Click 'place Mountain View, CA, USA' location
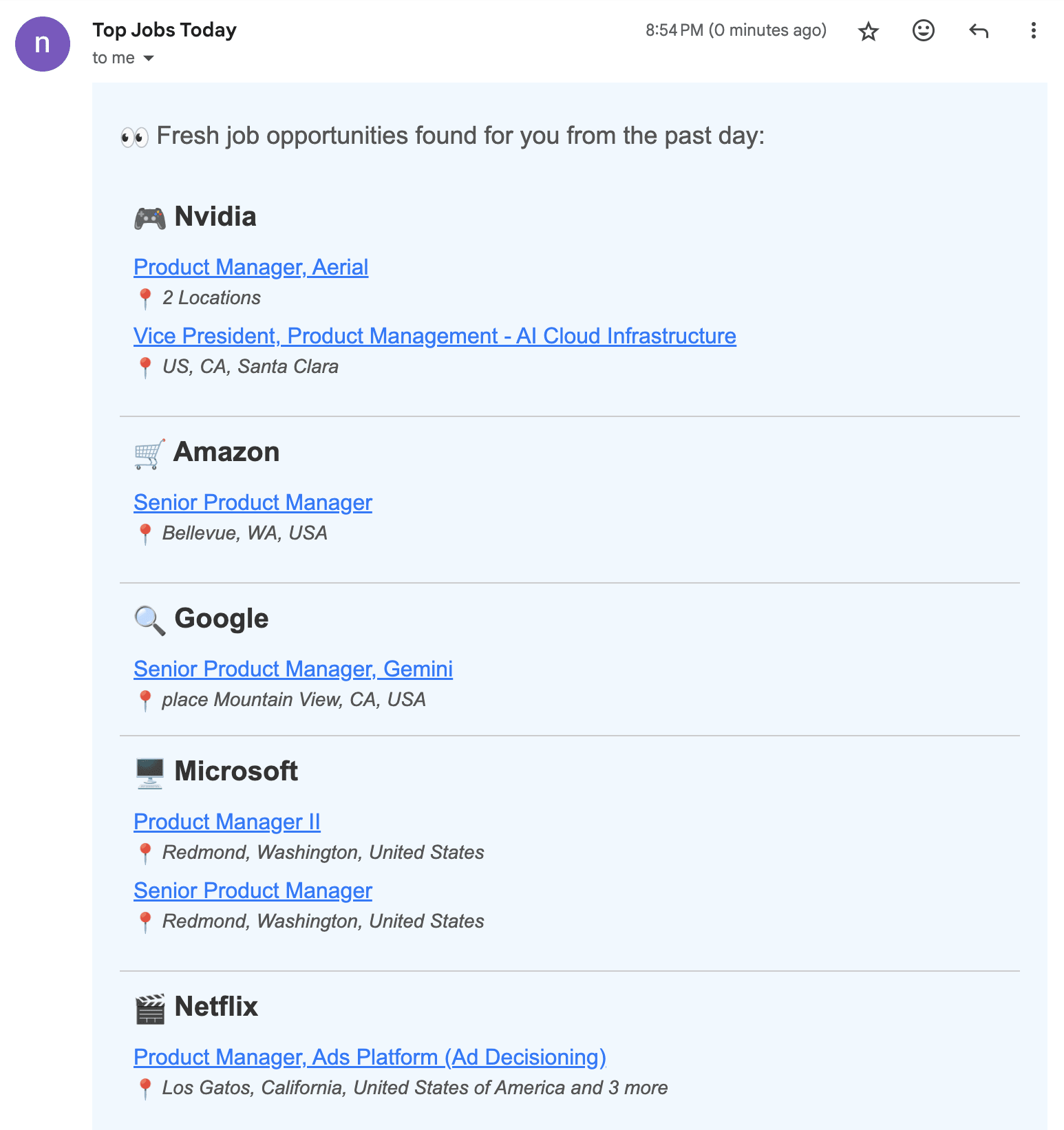 294,700
